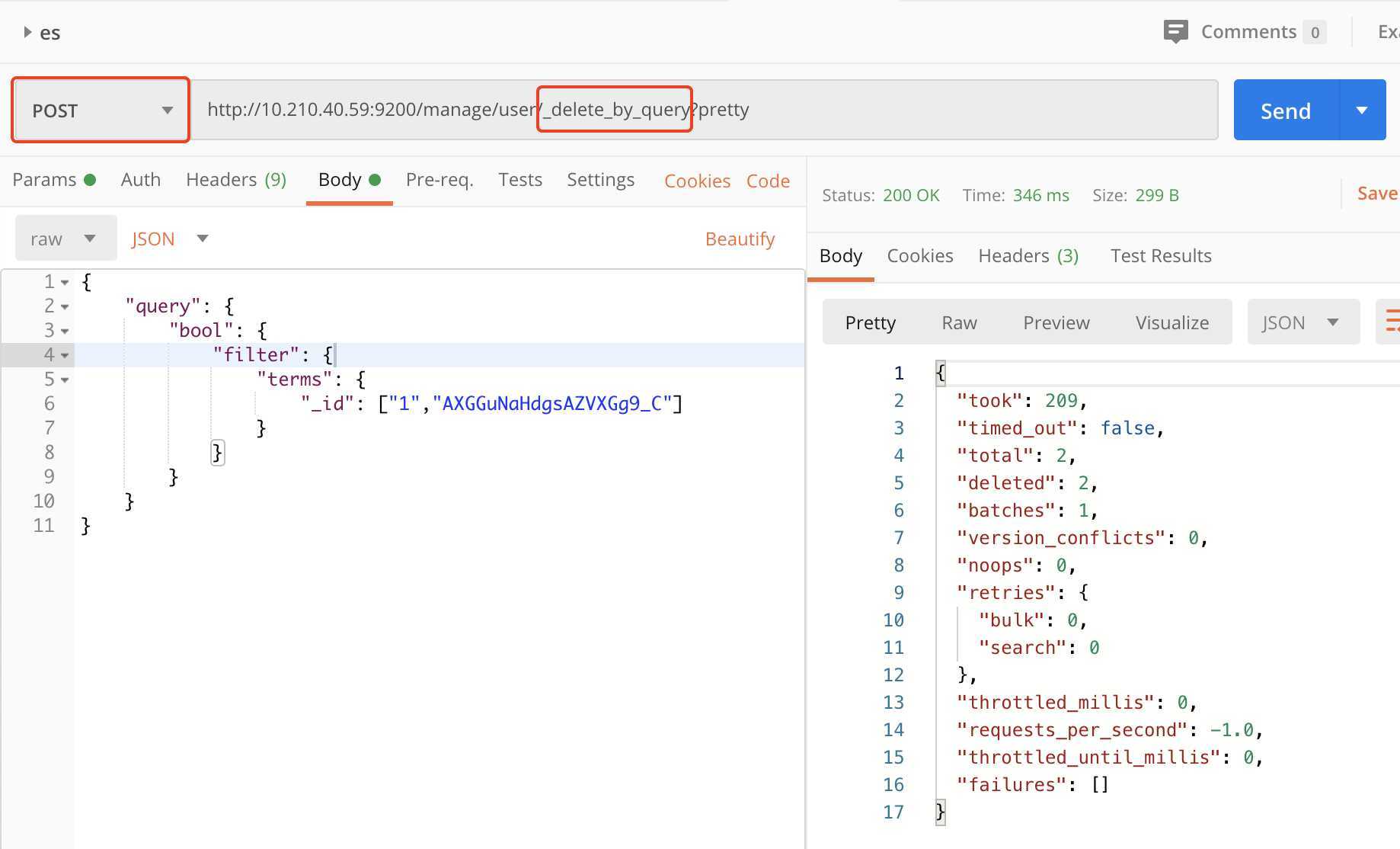Open the raw body type dropdown

click(x=66, y=239)
